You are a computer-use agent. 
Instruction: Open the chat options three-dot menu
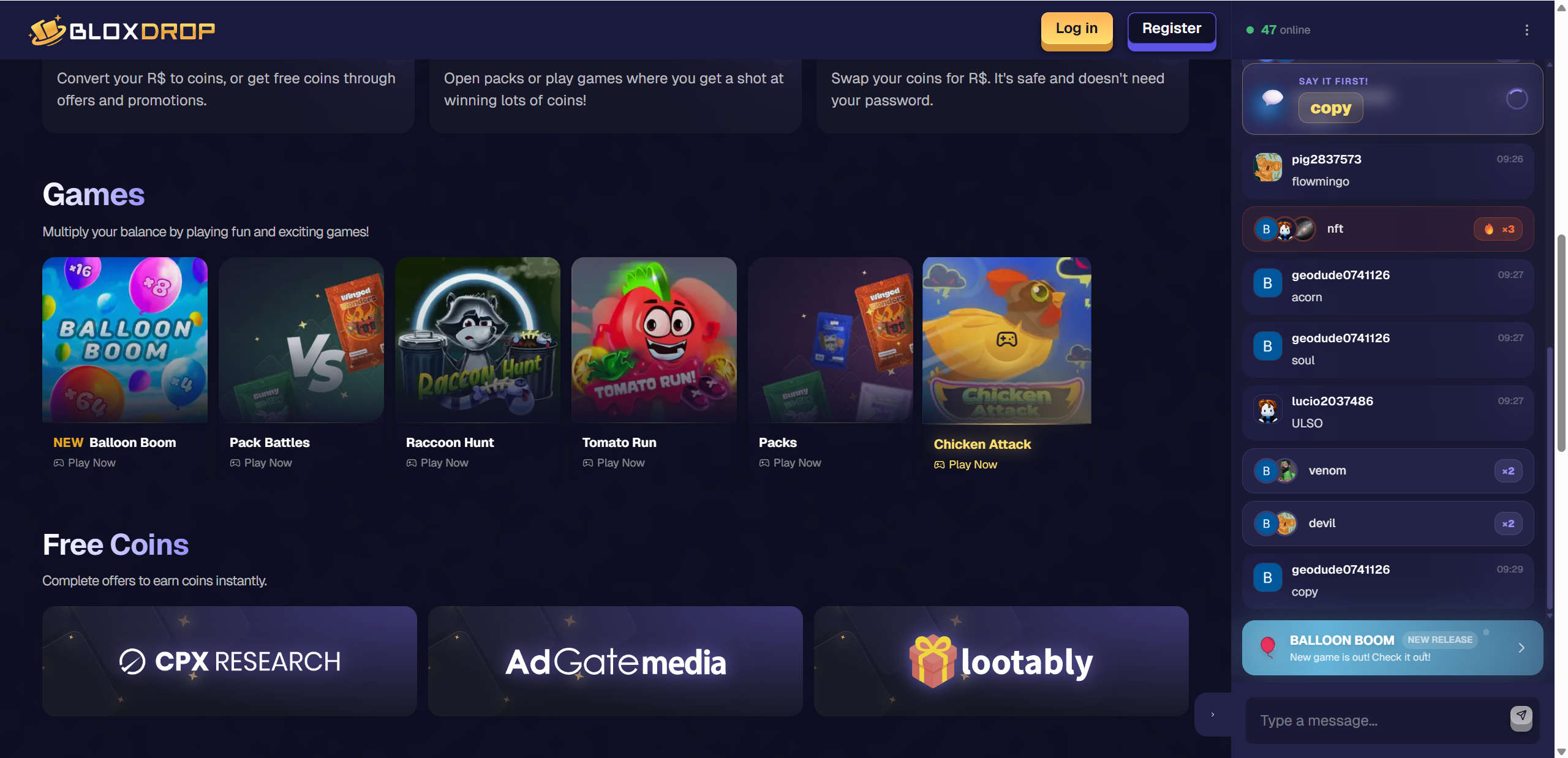1526,30
